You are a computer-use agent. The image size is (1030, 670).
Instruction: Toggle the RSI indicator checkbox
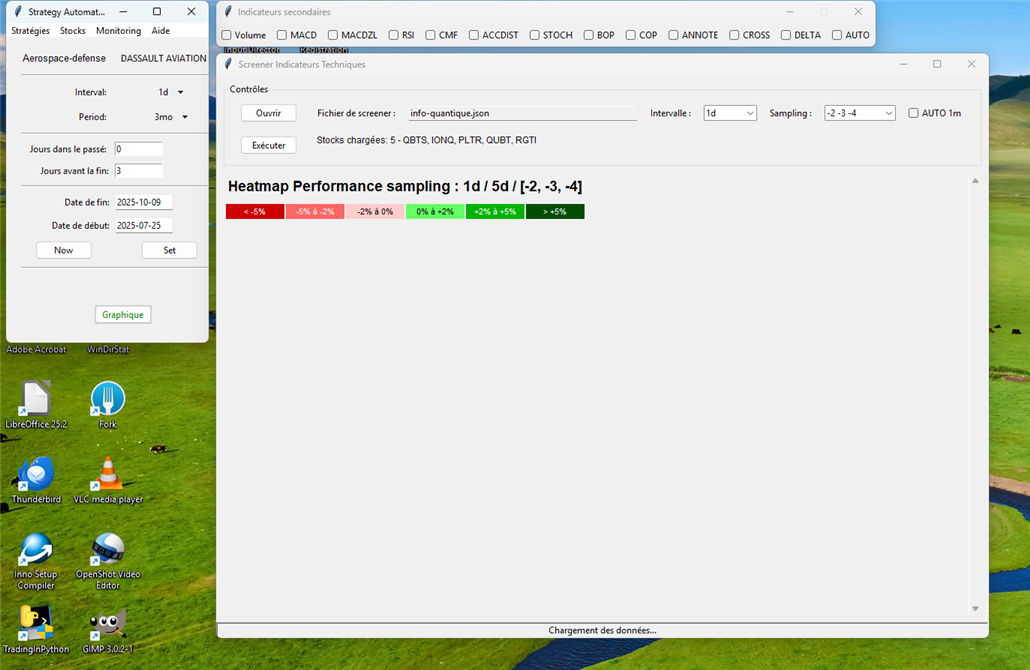394,35
